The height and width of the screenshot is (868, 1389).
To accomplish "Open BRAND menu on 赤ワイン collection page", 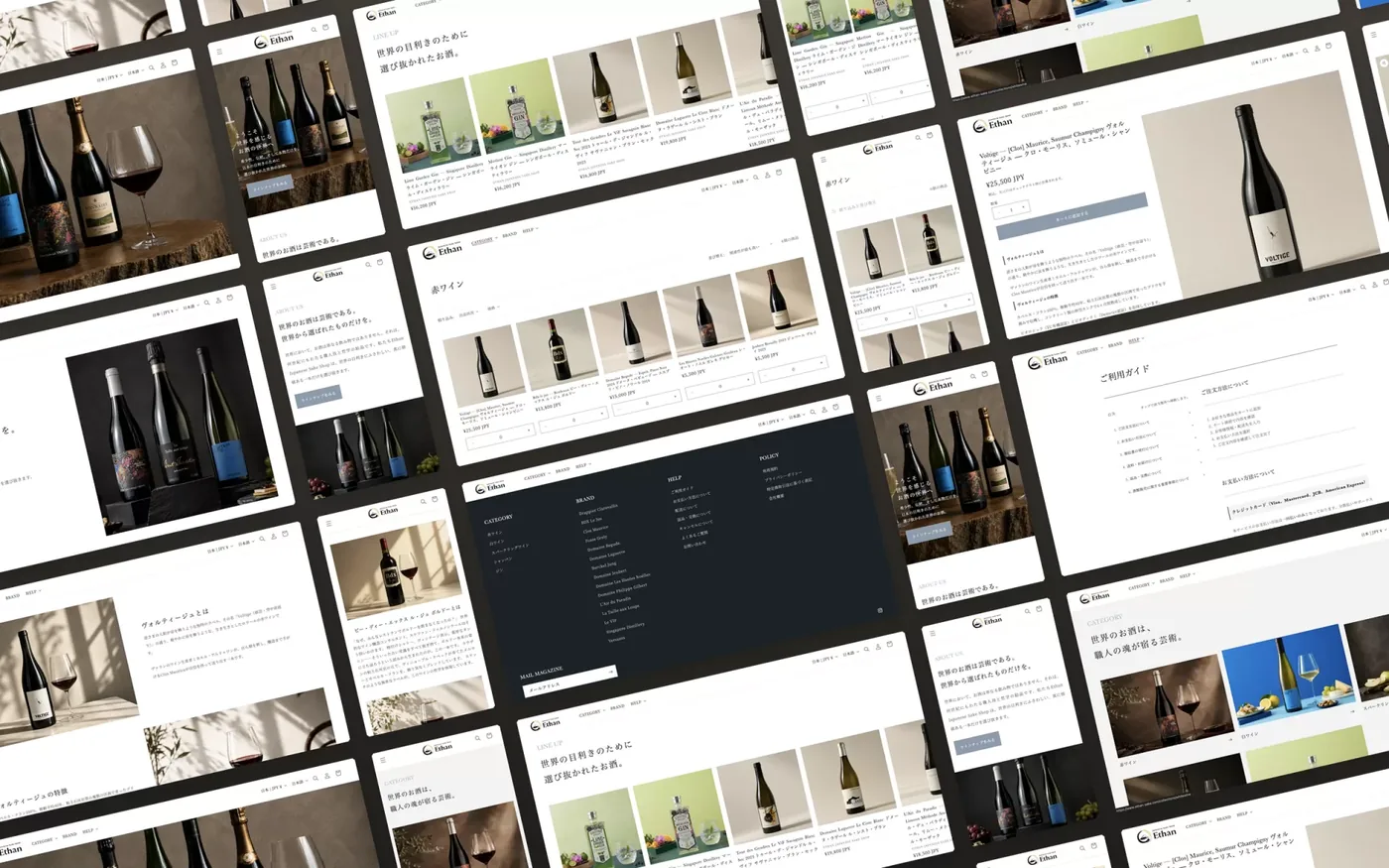I will [x=510, y=234].
